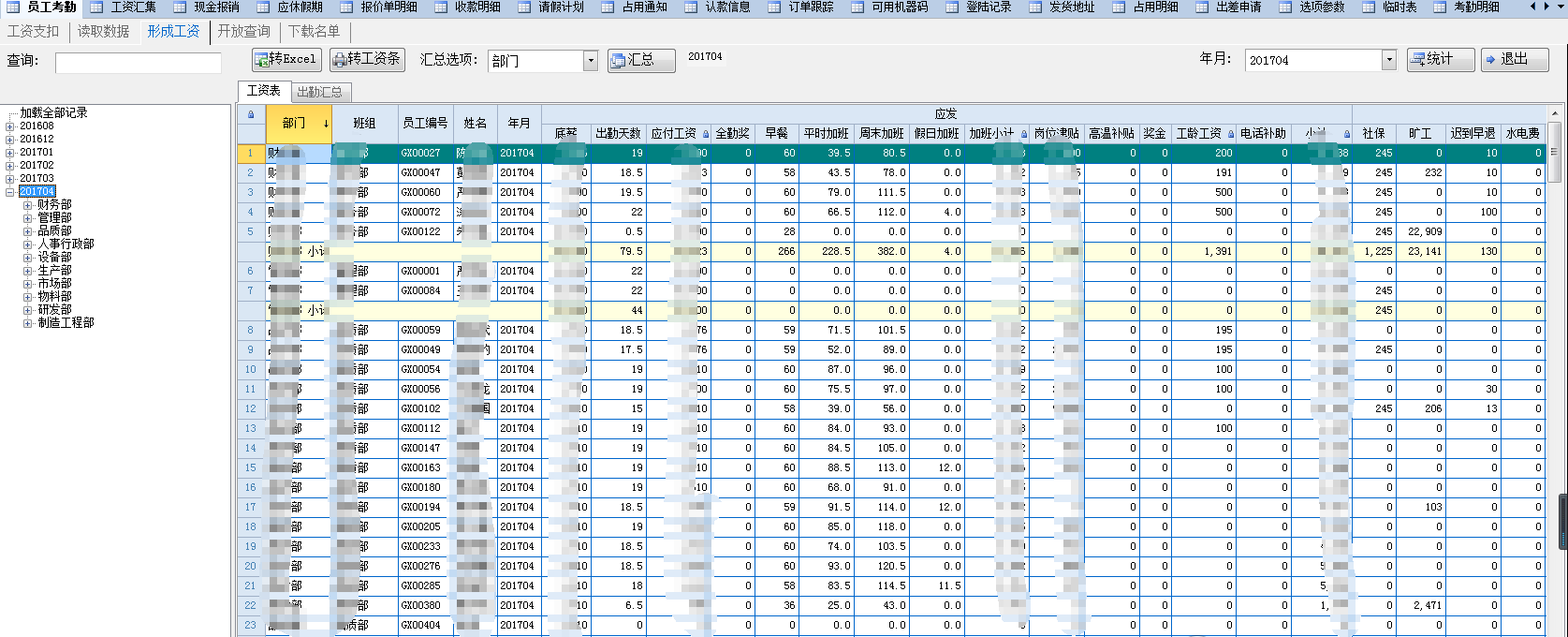The width and height of the screenshot is (1568, 637).
Task: Collapse the 201704 tree node
Action: pyautogui.click(x=10, y=191)
